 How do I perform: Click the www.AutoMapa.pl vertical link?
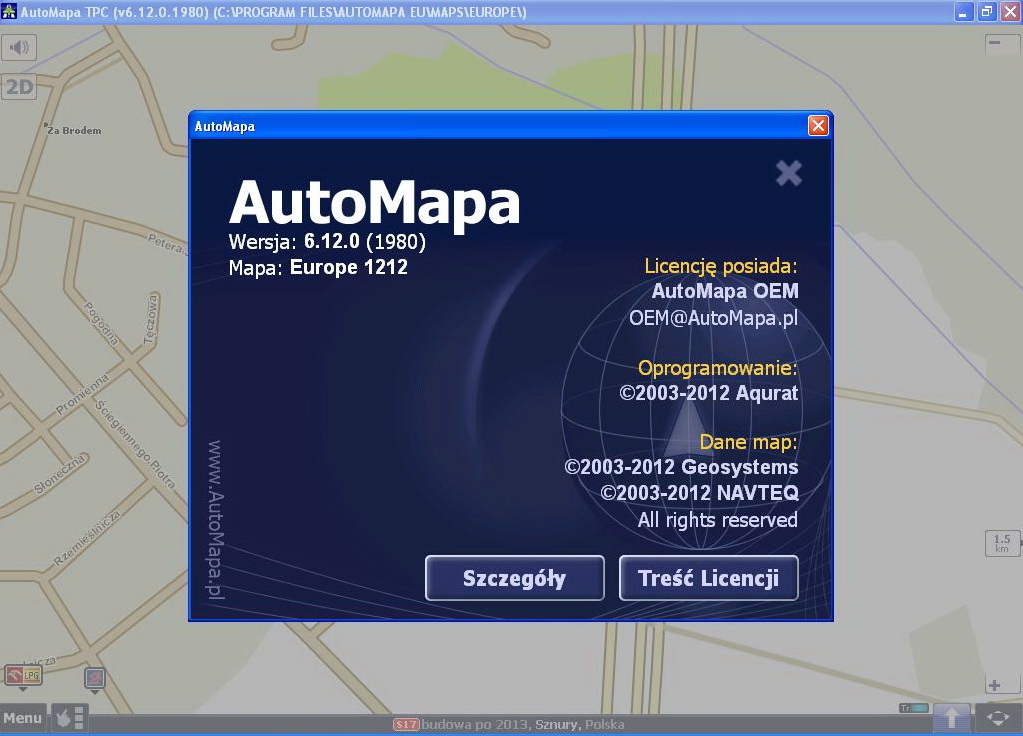(x=215, y=519)
